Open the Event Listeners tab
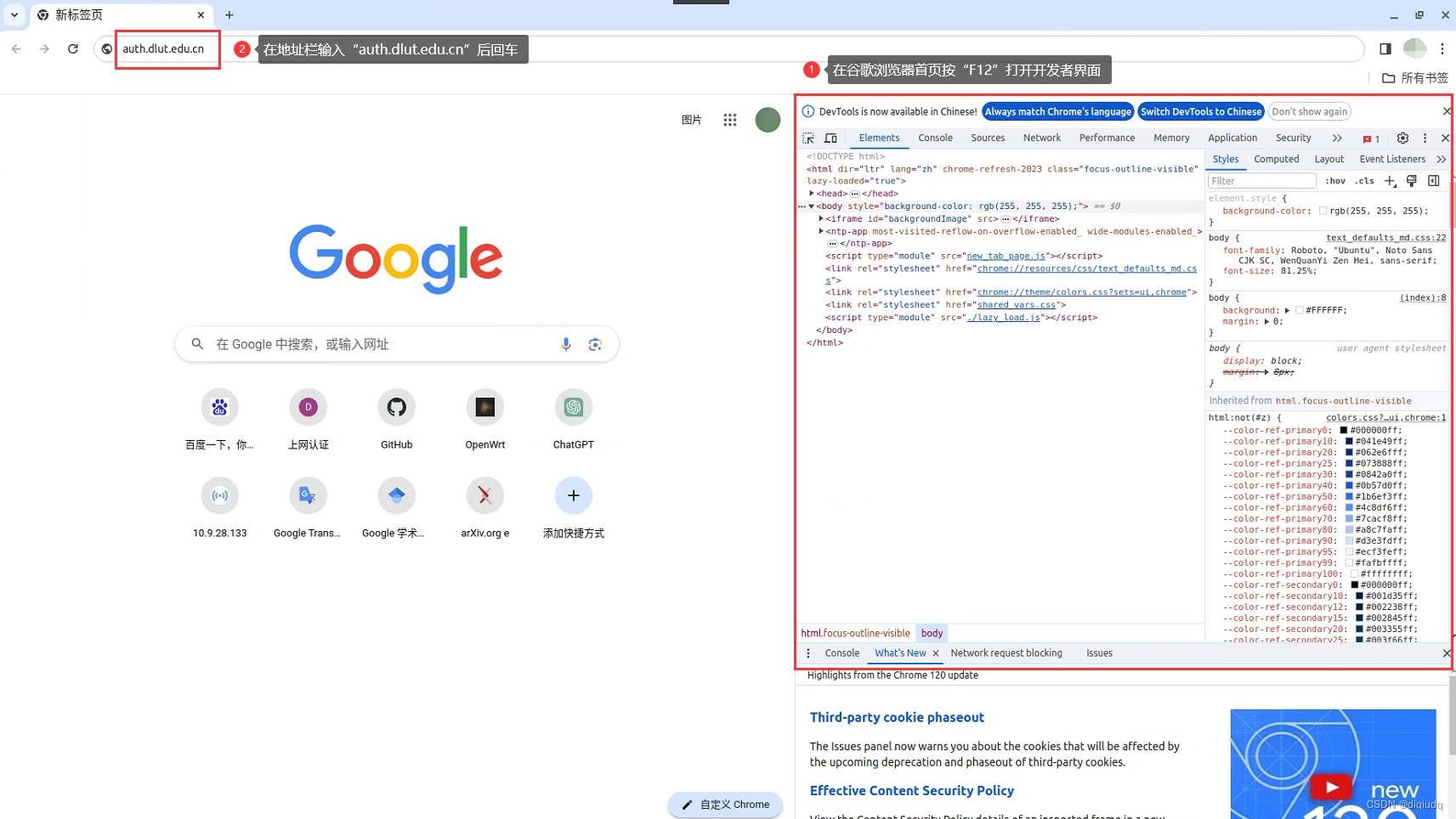1456x819 pixels. pos(1391,160)
